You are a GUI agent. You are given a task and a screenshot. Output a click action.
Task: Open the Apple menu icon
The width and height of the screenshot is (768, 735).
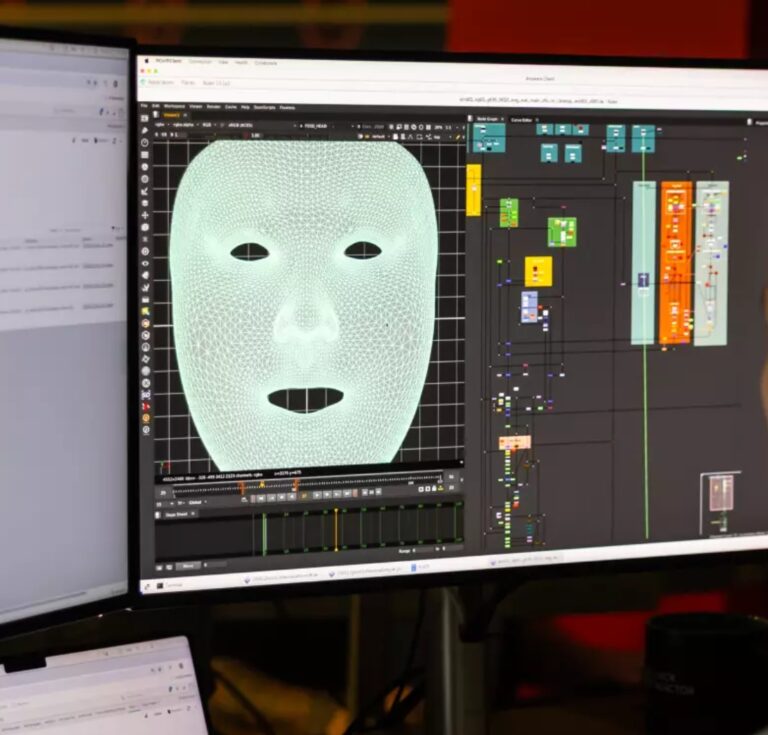click(x=146, y=61)
